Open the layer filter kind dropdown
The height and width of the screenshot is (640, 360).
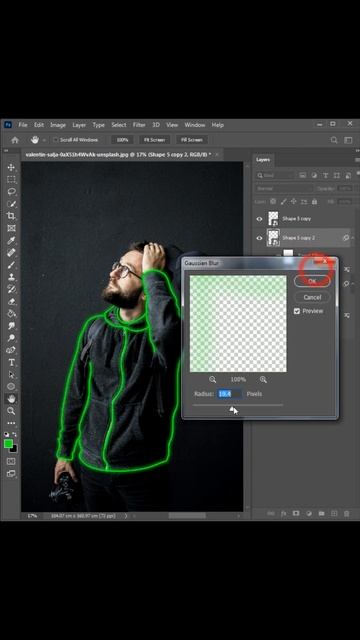(275, 176)
